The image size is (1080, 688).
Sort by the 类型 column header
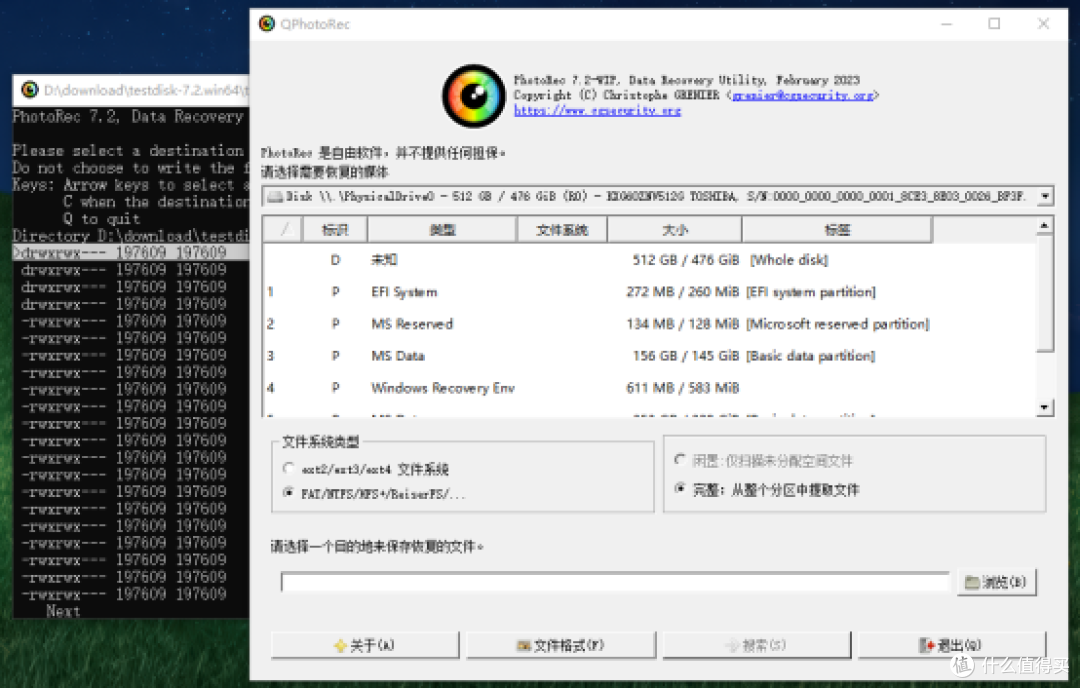coord(442,230)
